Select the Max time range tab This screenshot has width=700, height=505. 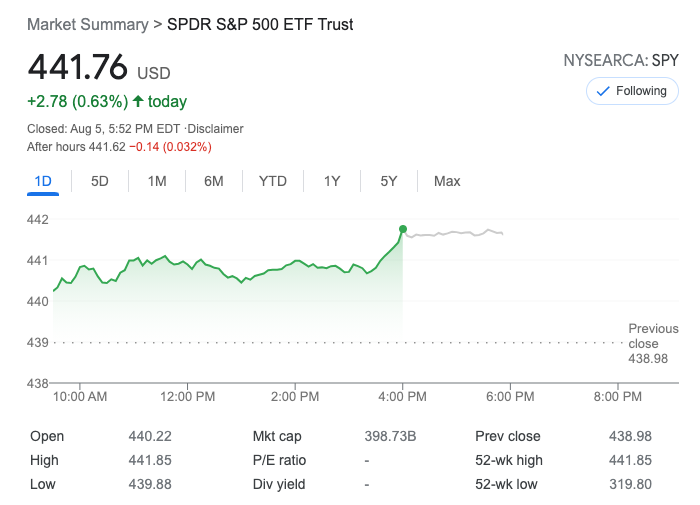click(x=447, y=181)
